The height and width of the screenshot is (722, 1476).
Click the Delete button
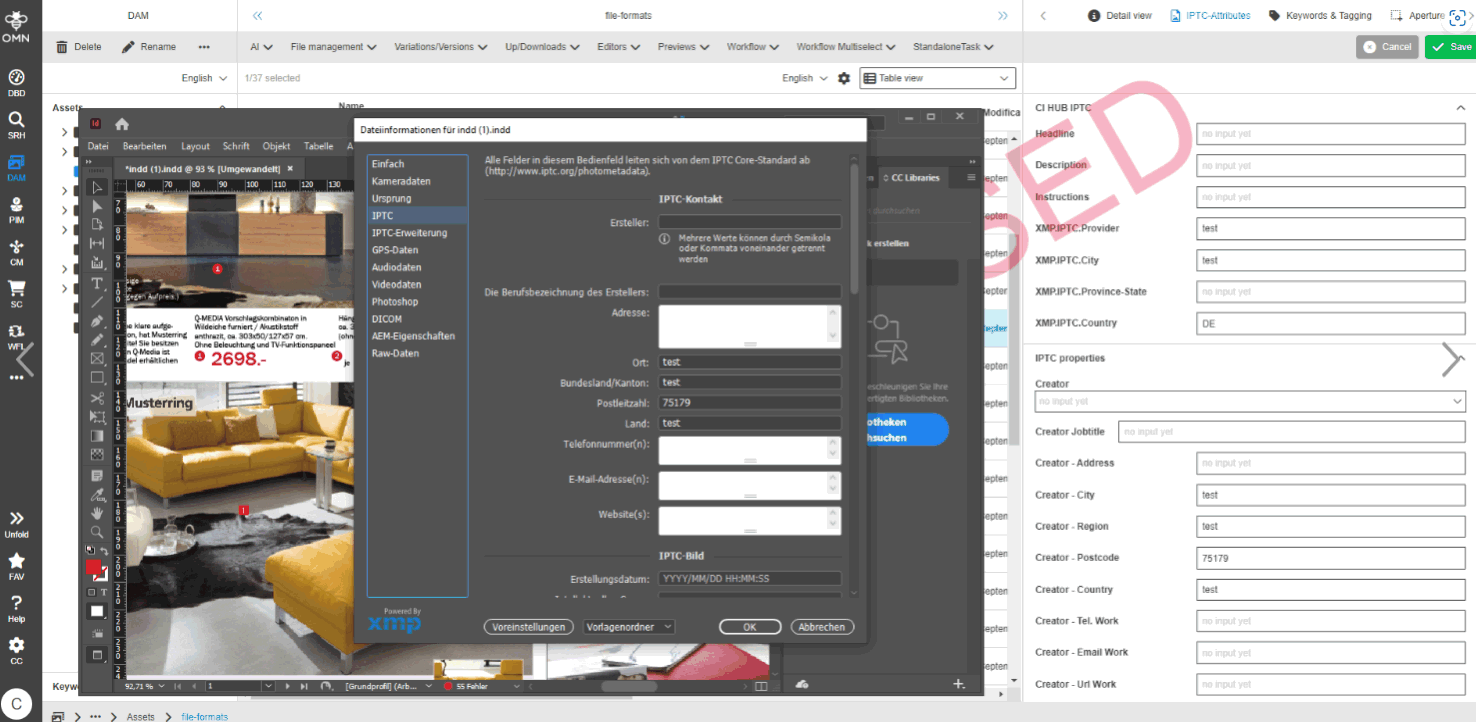pyautogui.click(x=79, y=47)
